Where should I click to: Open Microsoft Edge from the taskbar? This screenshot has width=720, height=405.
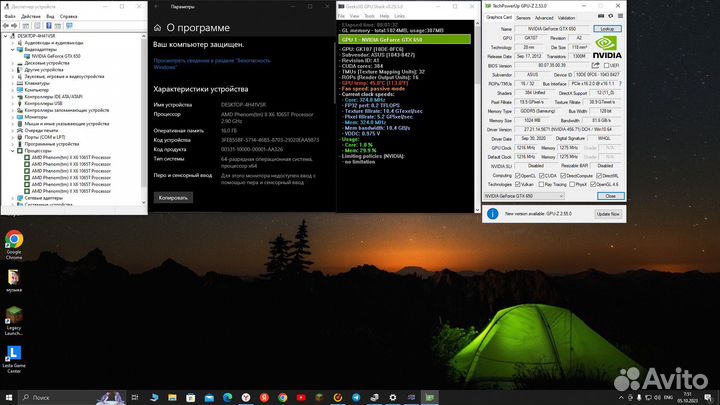[x=227, y=398]
